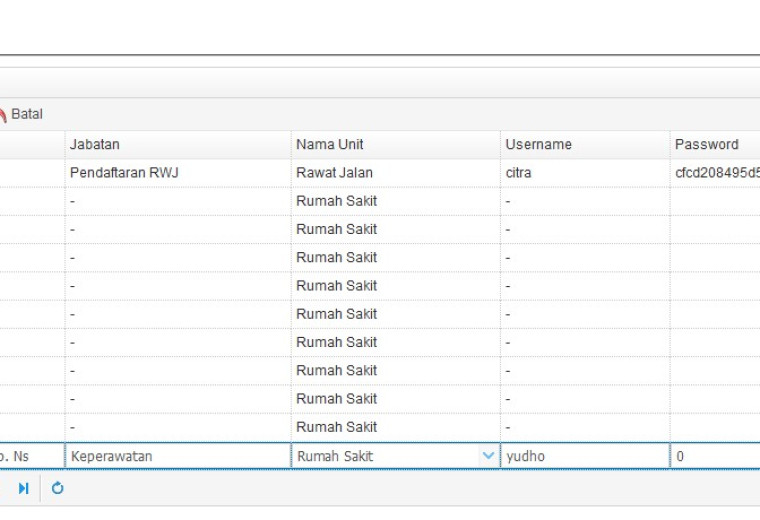Click the Batal cancel icon
The image size is (760, 520).
[2, 115]
